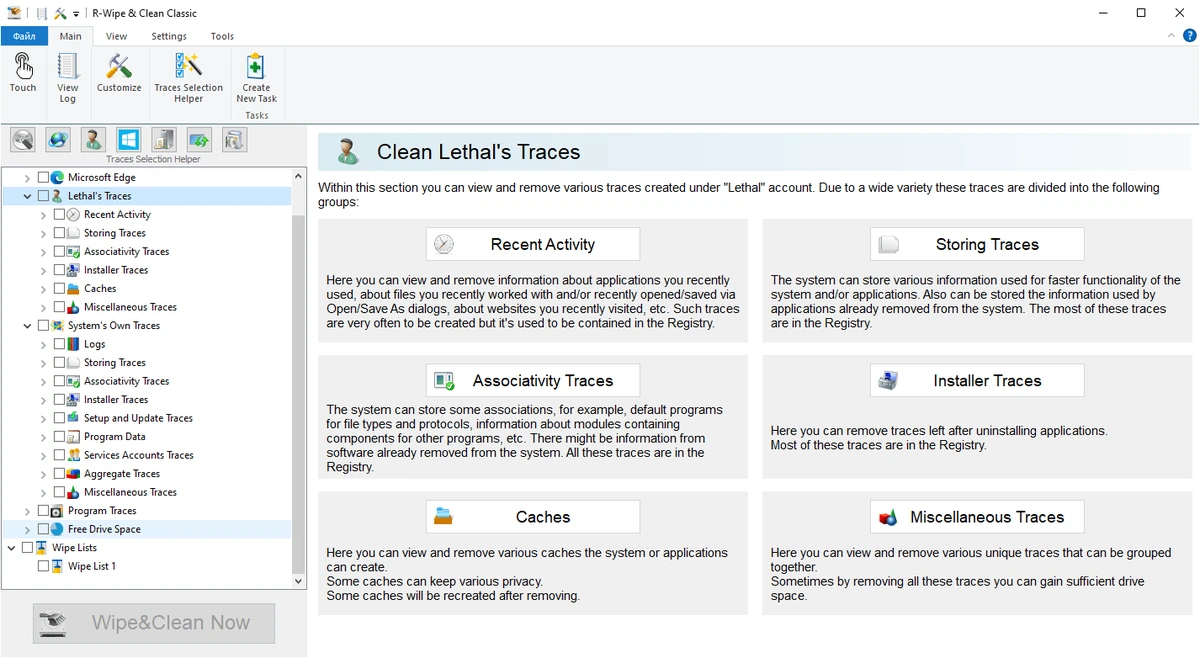1200x658 pixels.
Task: Switch to the Main ribbon tab
Action: 70,36
